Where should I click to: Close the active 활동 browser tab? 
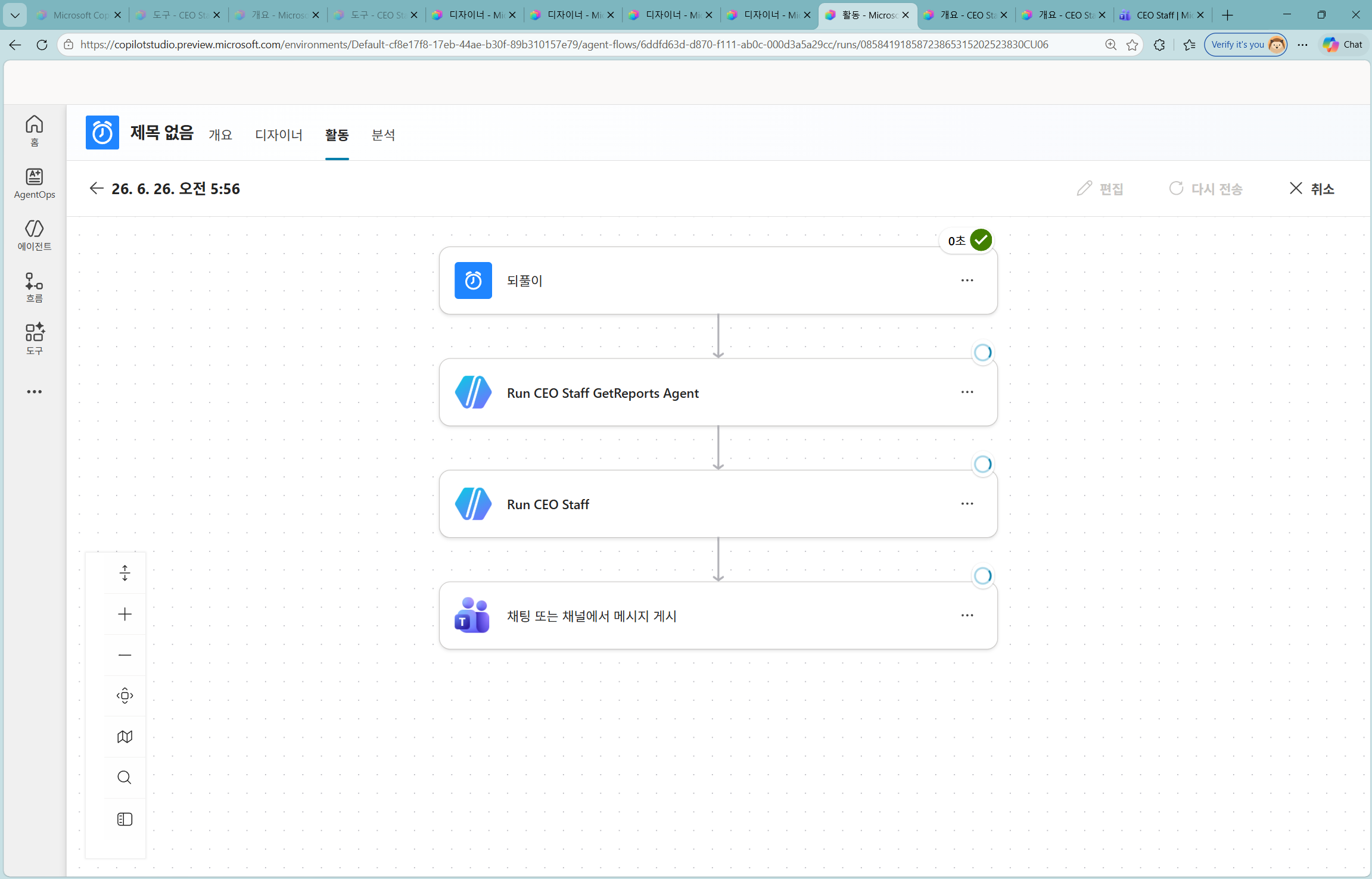[x=906, y=15]
